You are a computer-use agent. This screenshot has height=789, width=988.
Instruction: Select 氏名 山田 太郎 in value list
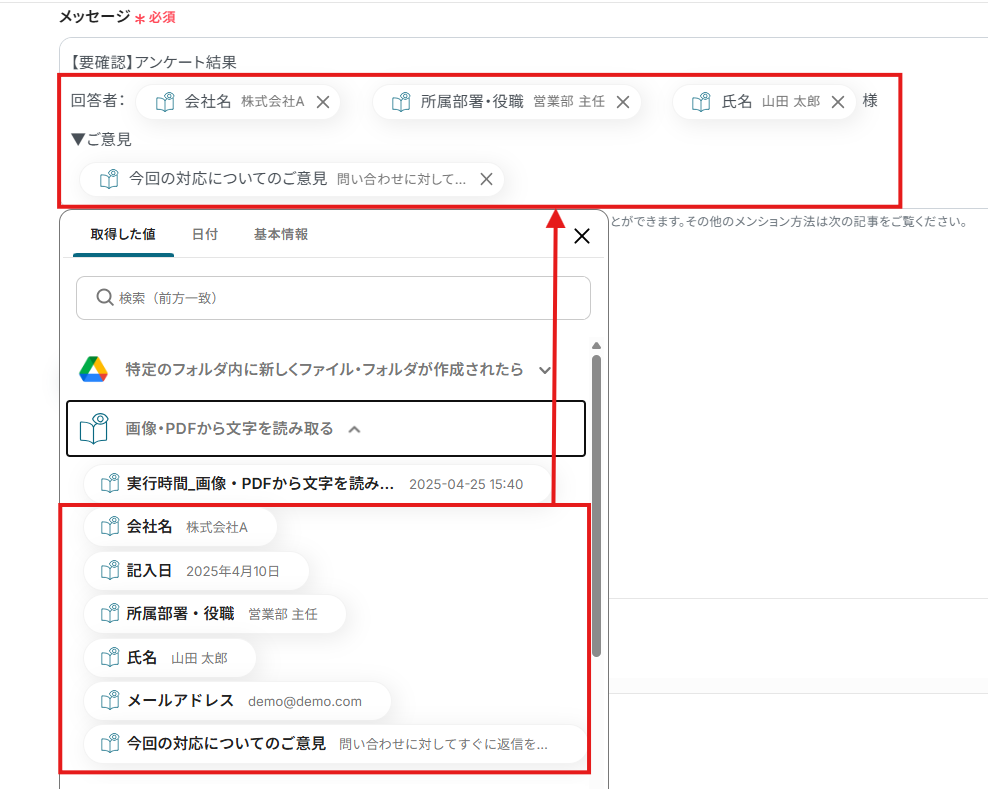coord(170,658)
